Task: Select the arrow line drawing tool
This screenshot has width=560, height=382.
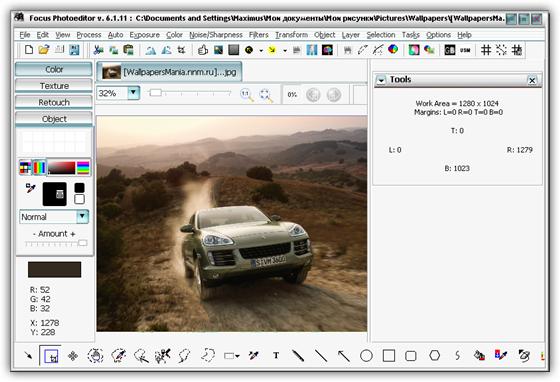Action: (x=344, y=356)
